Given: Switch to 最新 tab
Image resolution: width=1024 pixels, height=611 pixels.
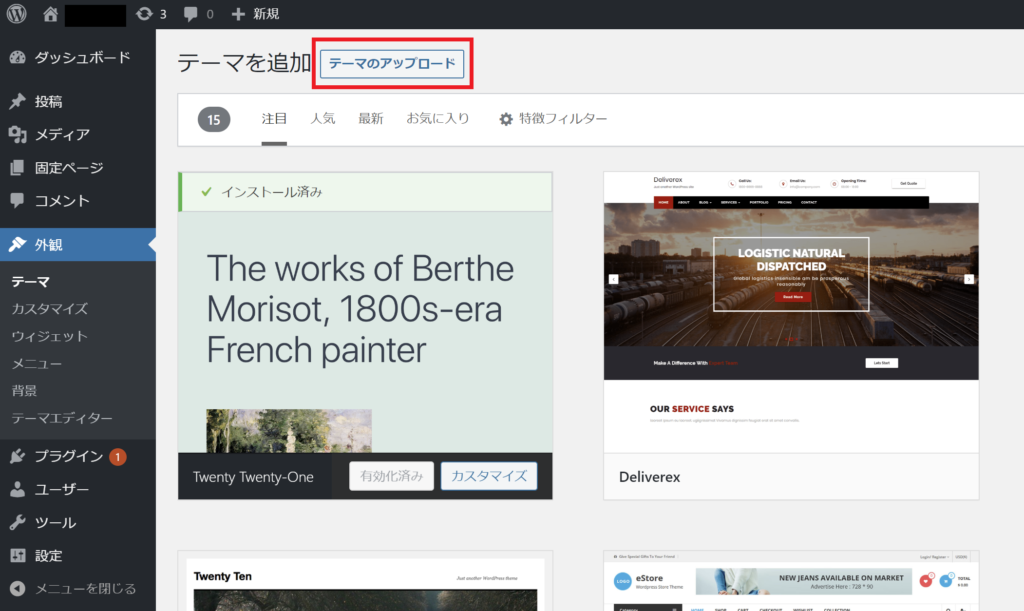Looking at the screenshot, I should (370, 119).
